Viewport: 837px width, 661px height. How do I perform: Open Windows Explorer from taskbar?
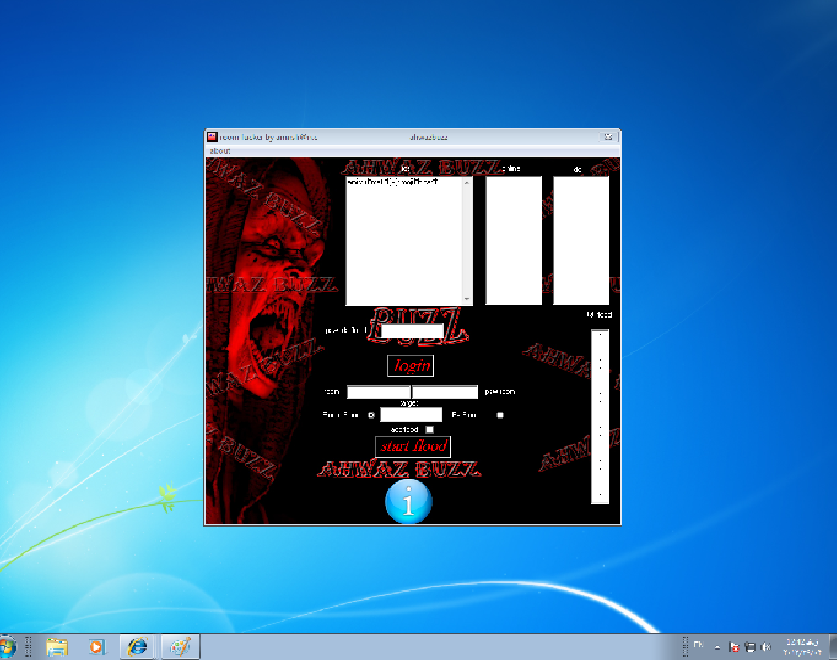click(57, 647)
